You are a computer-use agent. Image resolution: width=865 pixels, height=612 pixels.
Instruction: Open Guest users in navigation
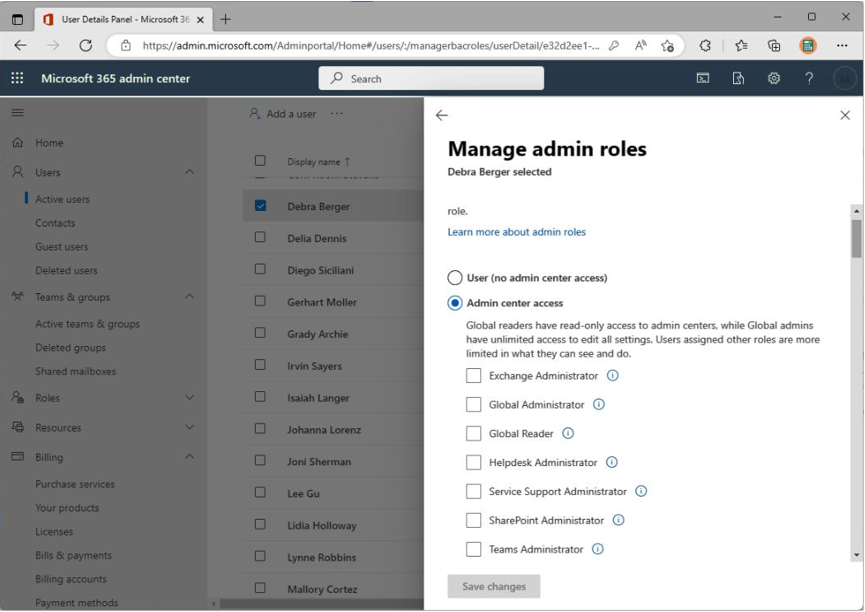pos(62,247)
